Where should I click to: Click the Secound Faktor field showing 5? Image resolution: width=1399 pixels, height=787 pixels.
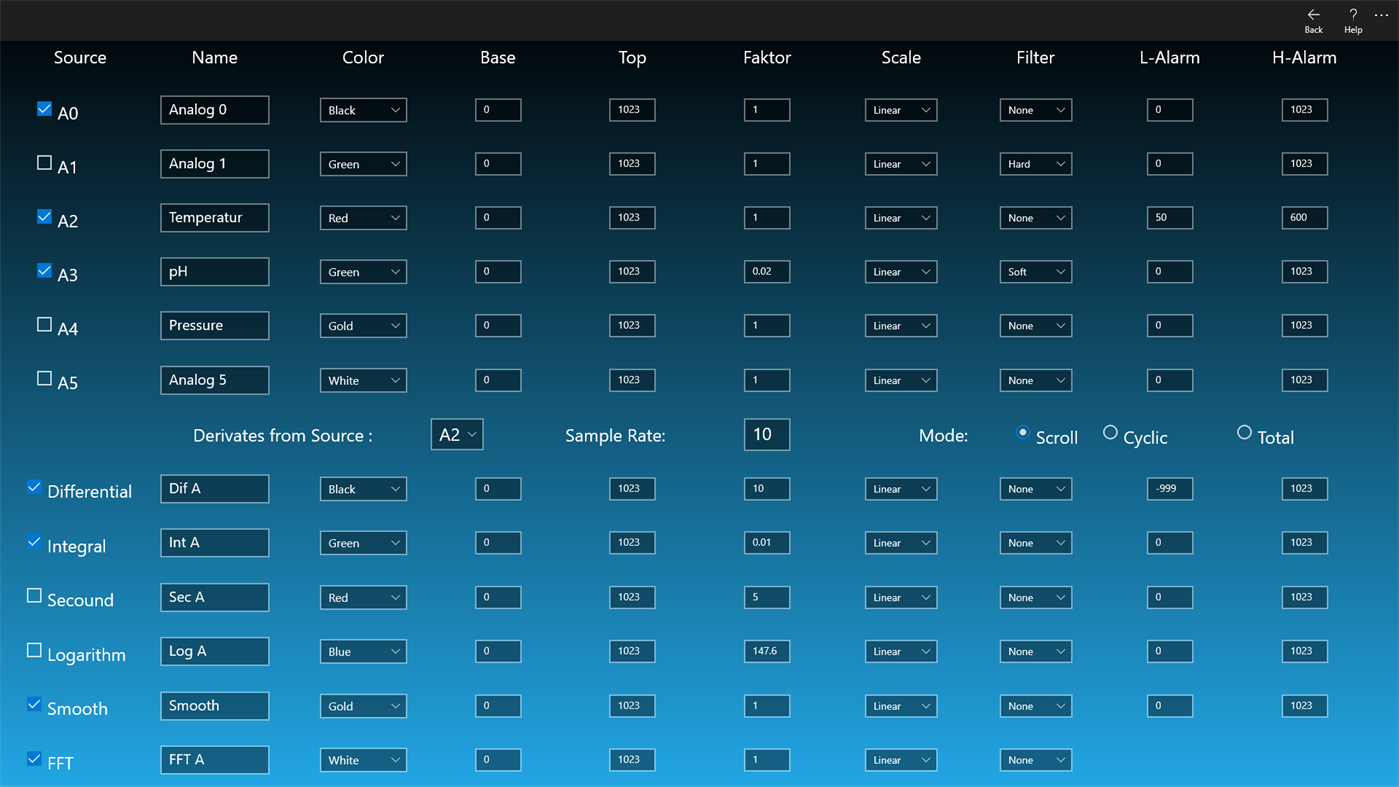click(767, 597)
